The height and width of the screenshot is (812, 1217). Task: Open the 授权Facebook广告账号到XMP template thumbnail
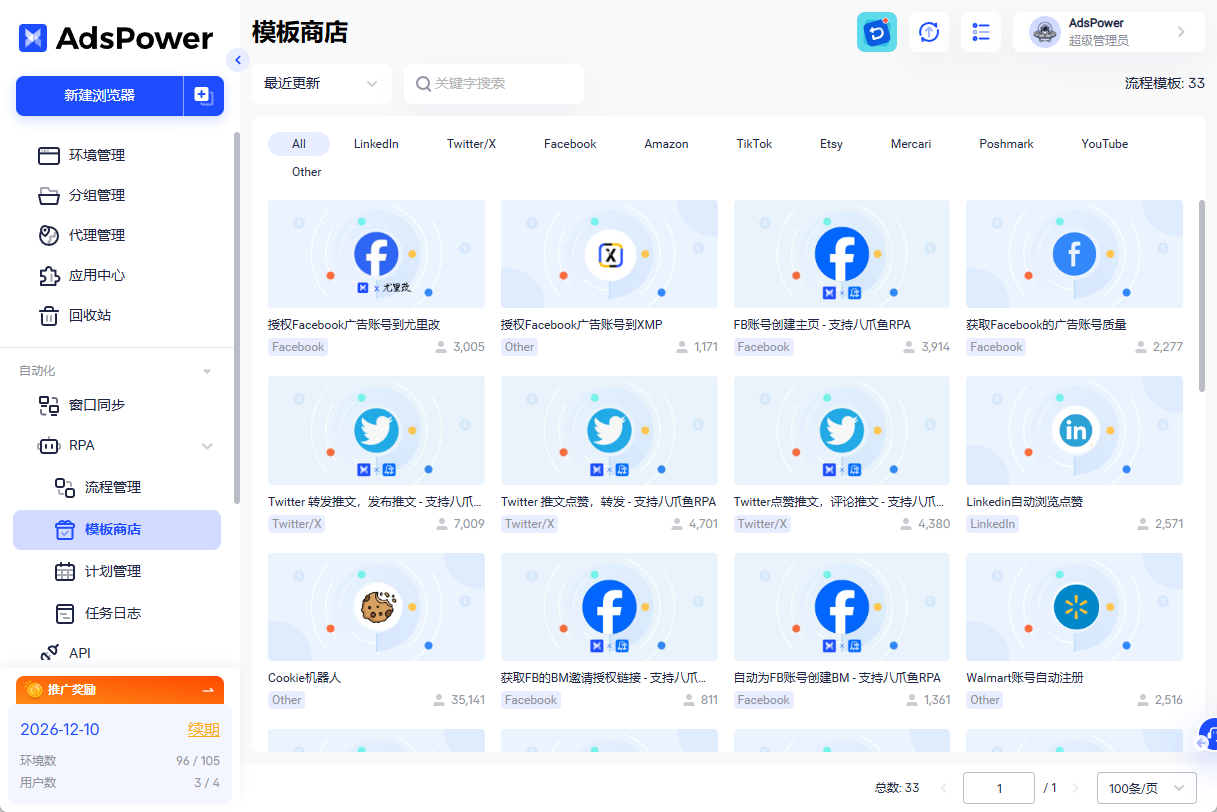click(x=609, y=254)
